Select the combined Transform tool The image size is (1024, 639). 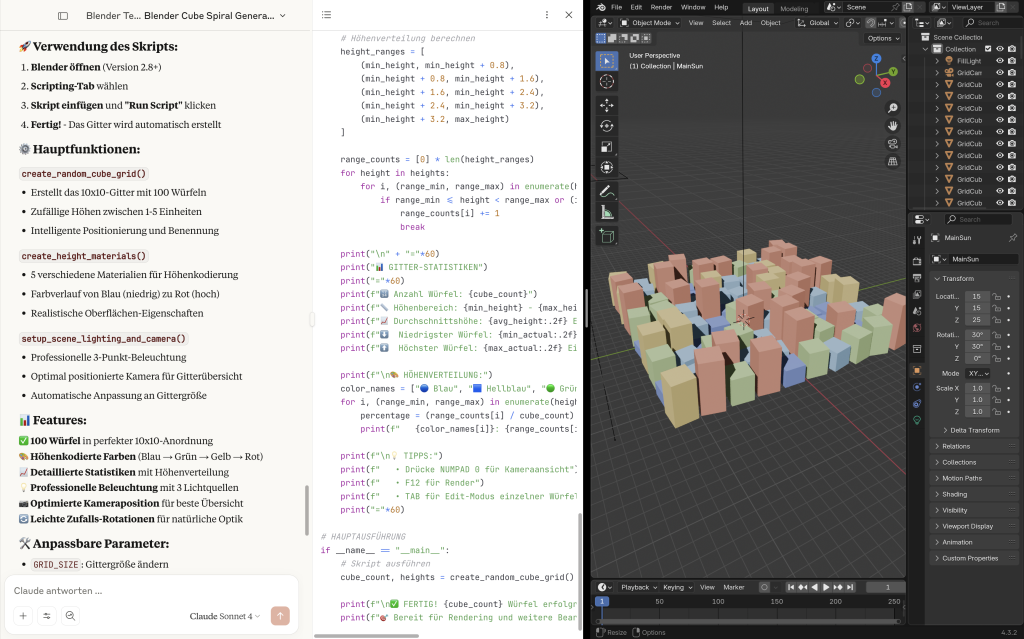click(x=607, y=168)
